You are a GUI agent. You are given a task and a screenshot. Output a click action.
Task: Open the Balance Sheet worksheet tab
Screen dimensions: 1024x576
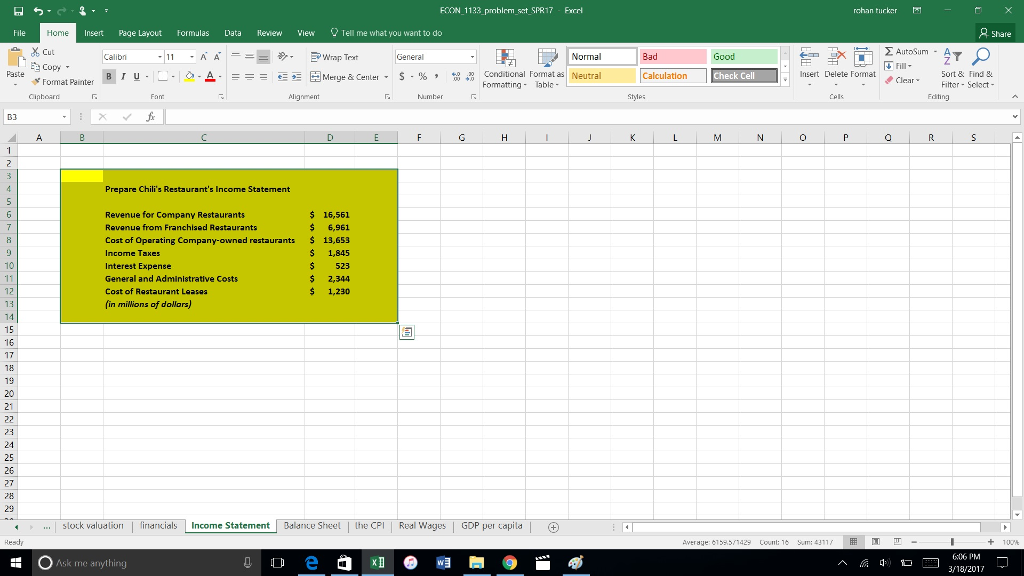pyautogui.click(x=314, y=524)
